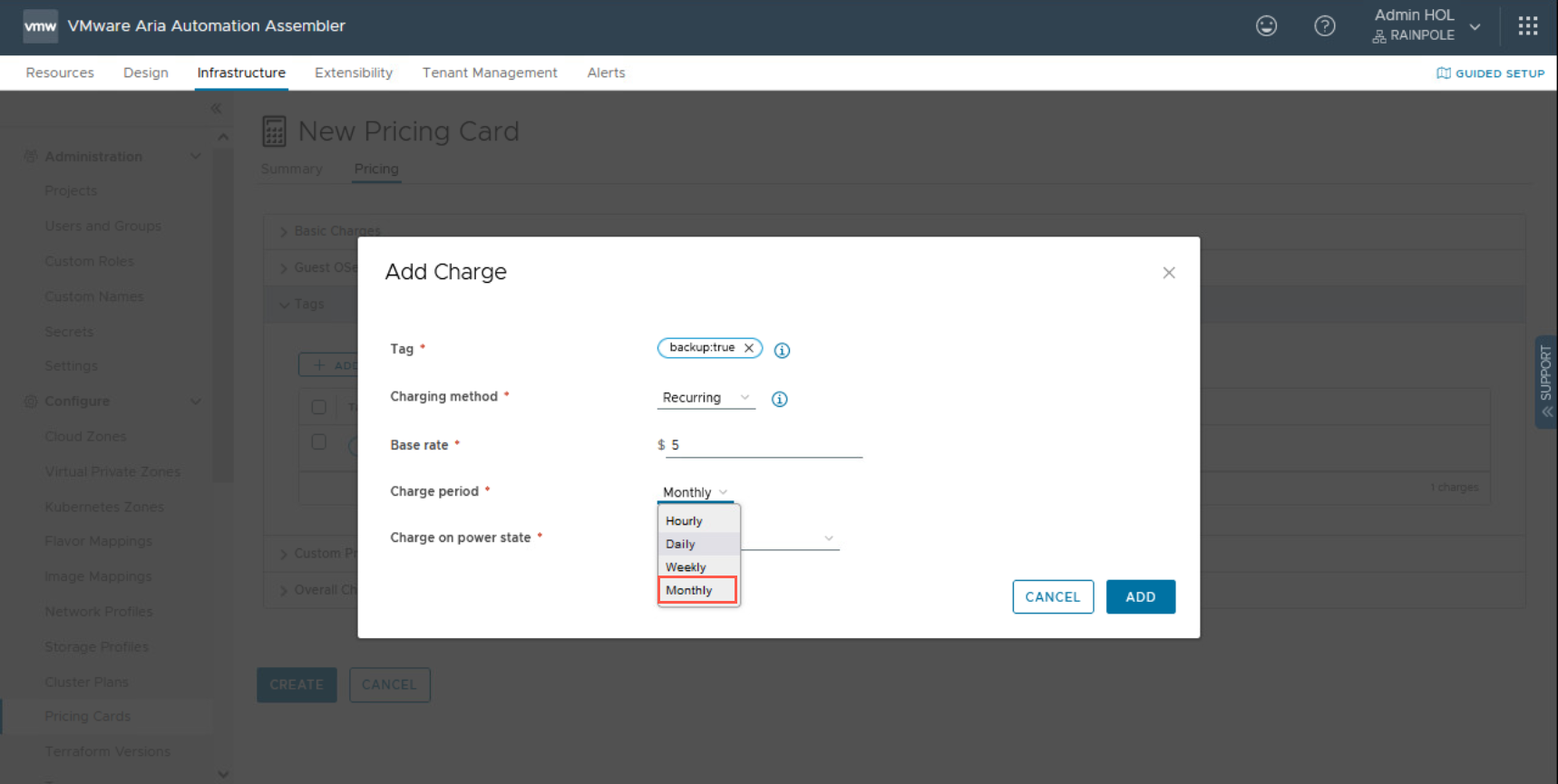Viewport: 1558px width, 784px height.
Task: Switch to the Extensibility tab
Action: [x=353, y=73]
